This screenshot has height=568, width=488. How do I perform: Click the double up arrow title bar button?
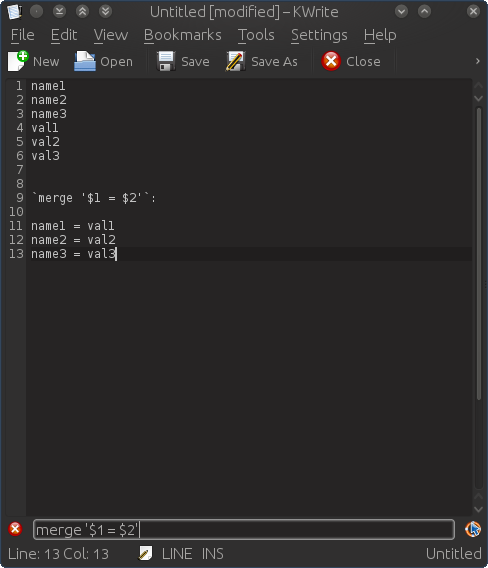pyautogui.click(x=82, y=12)
